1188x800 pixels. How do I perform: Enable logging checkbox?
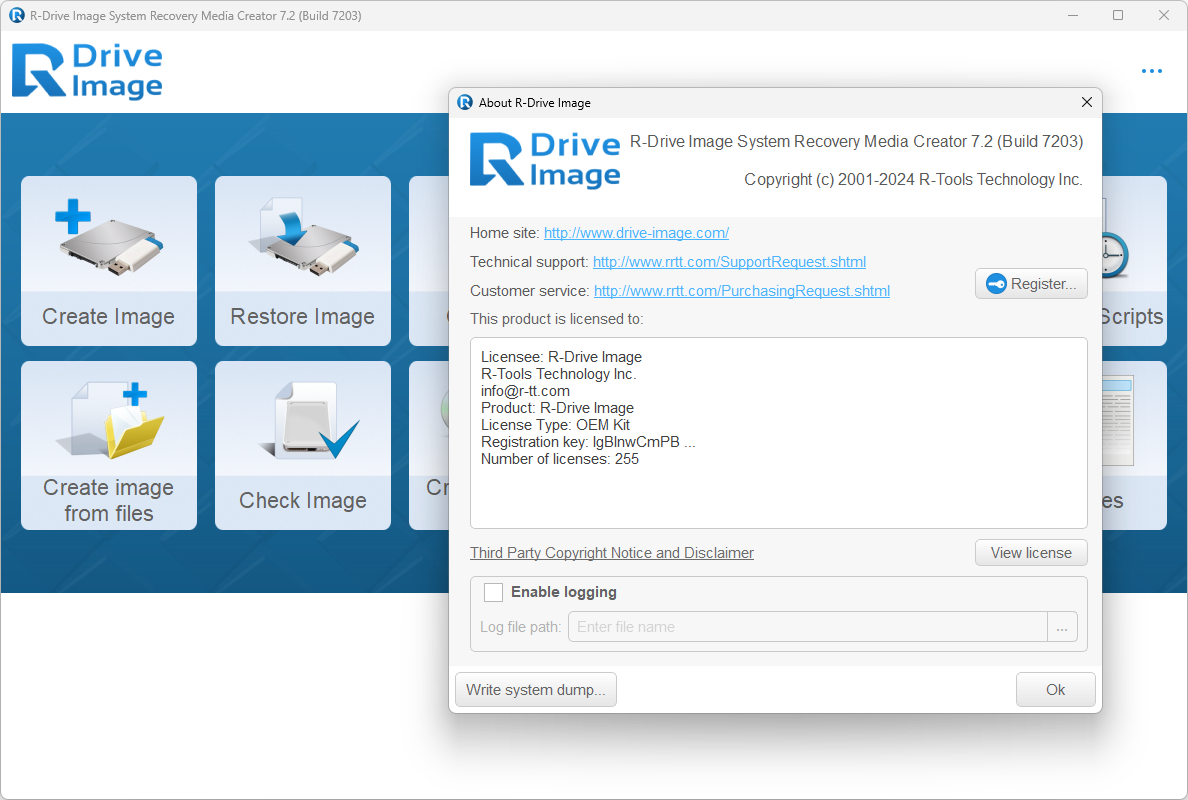[493, 592]
